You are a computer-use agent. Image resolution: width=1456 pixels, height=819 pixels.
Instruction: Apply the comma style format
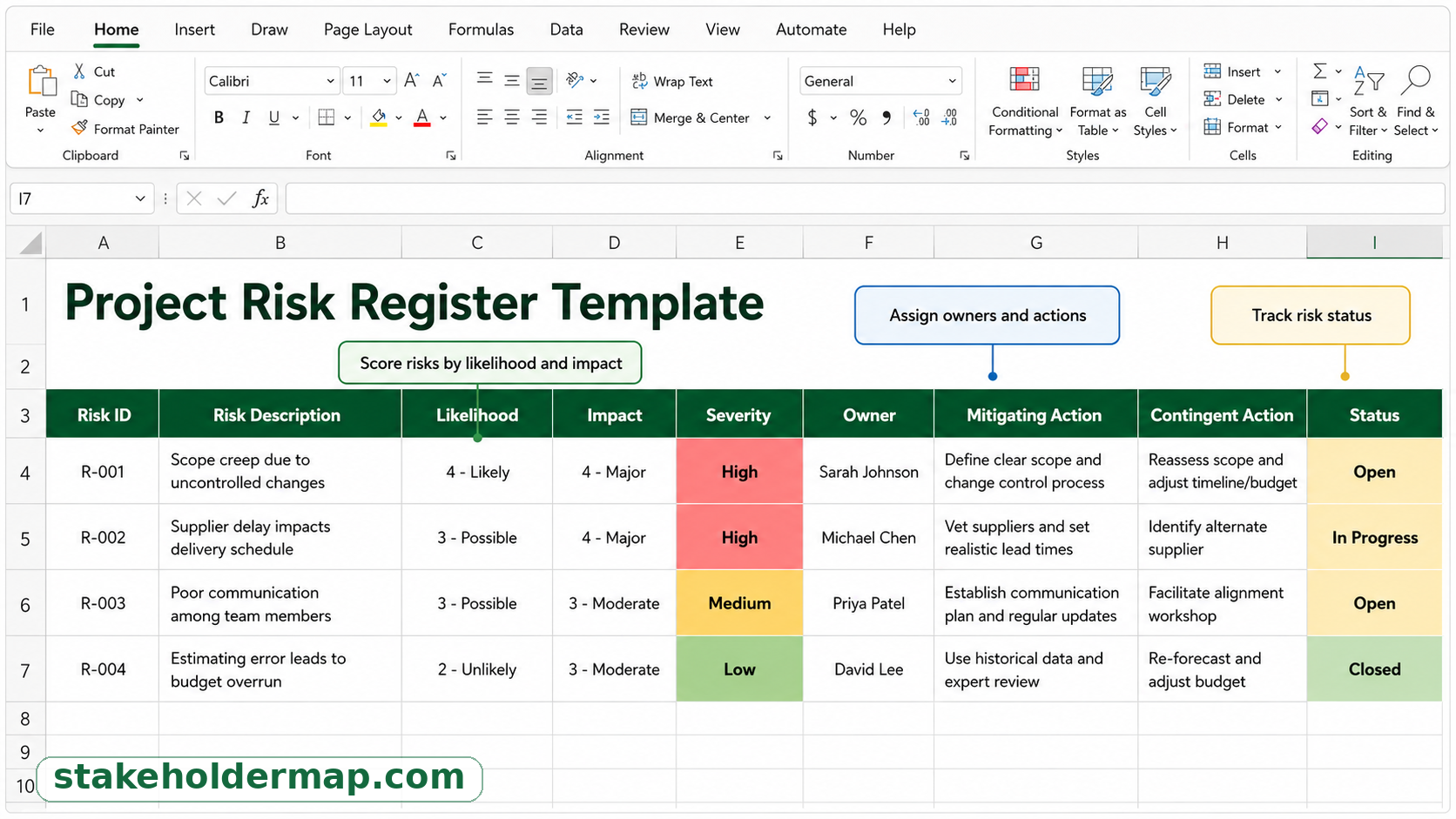[x=886, y=117]
